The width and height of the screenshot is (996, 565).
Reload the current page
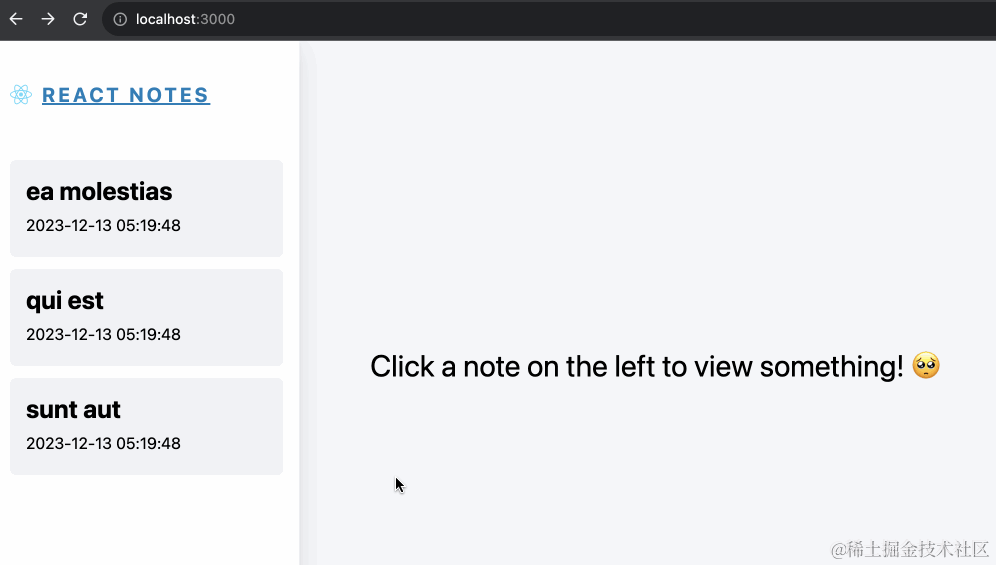pos(80,19)
